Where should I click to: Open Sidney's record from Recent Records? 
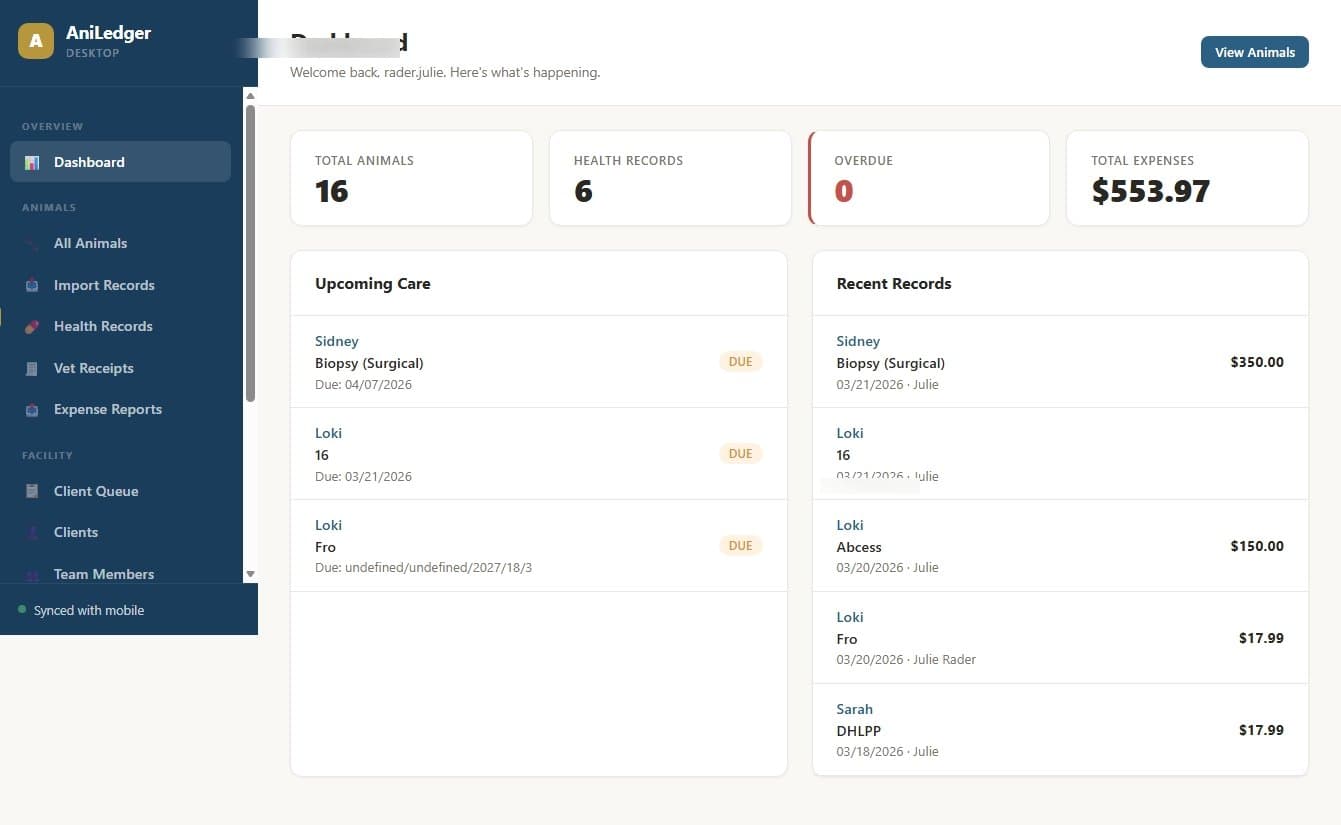click(858, 341)
